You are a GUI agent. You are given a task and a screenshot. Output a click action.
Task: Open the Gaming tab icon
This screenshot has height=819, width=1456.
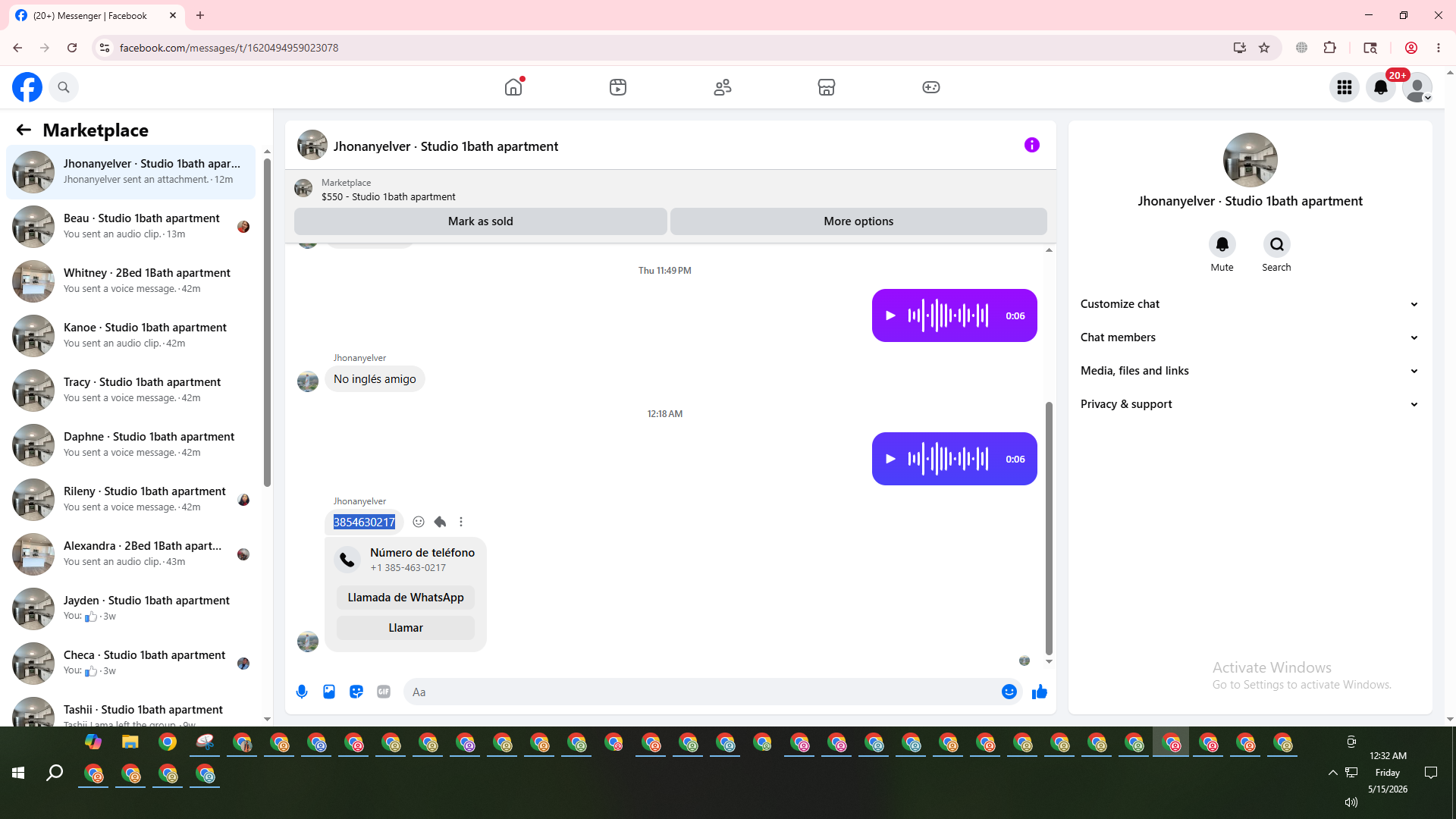pyautogui.click(x=931, y=87)
